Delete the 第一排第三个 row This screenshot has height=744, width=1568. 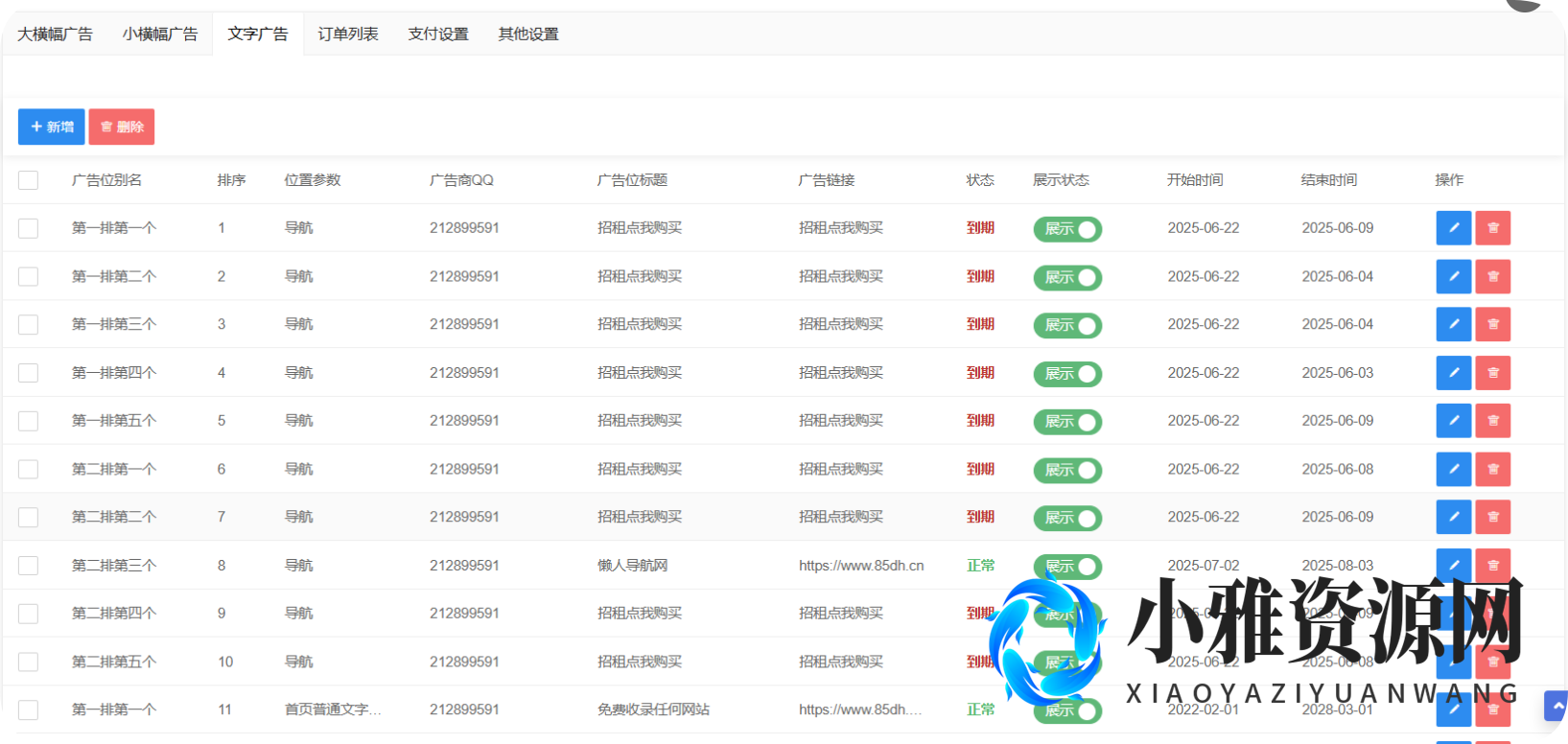click(1492, 324)
